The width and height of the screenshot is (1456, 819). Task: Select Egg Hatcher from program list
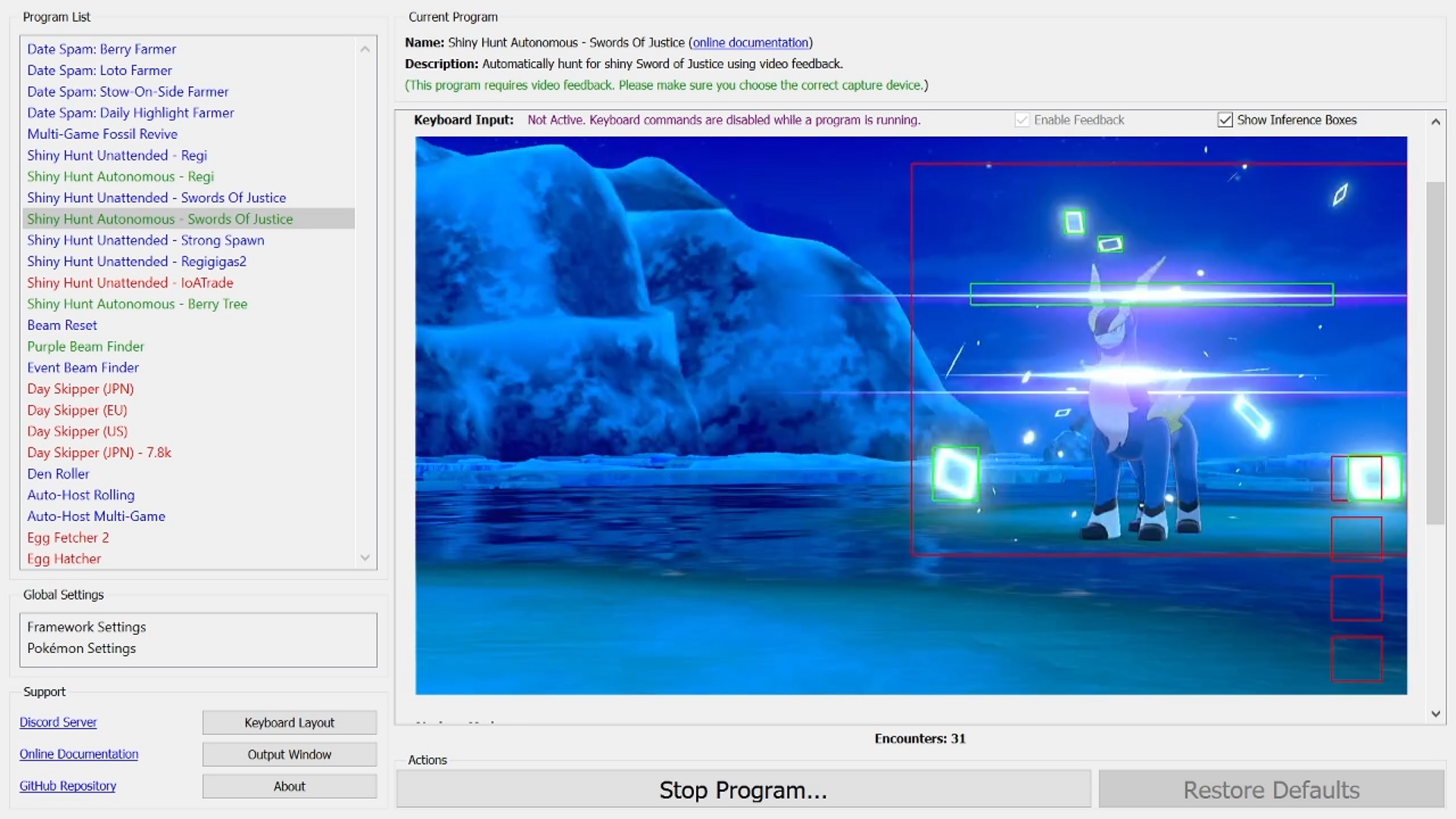[64, 558]
